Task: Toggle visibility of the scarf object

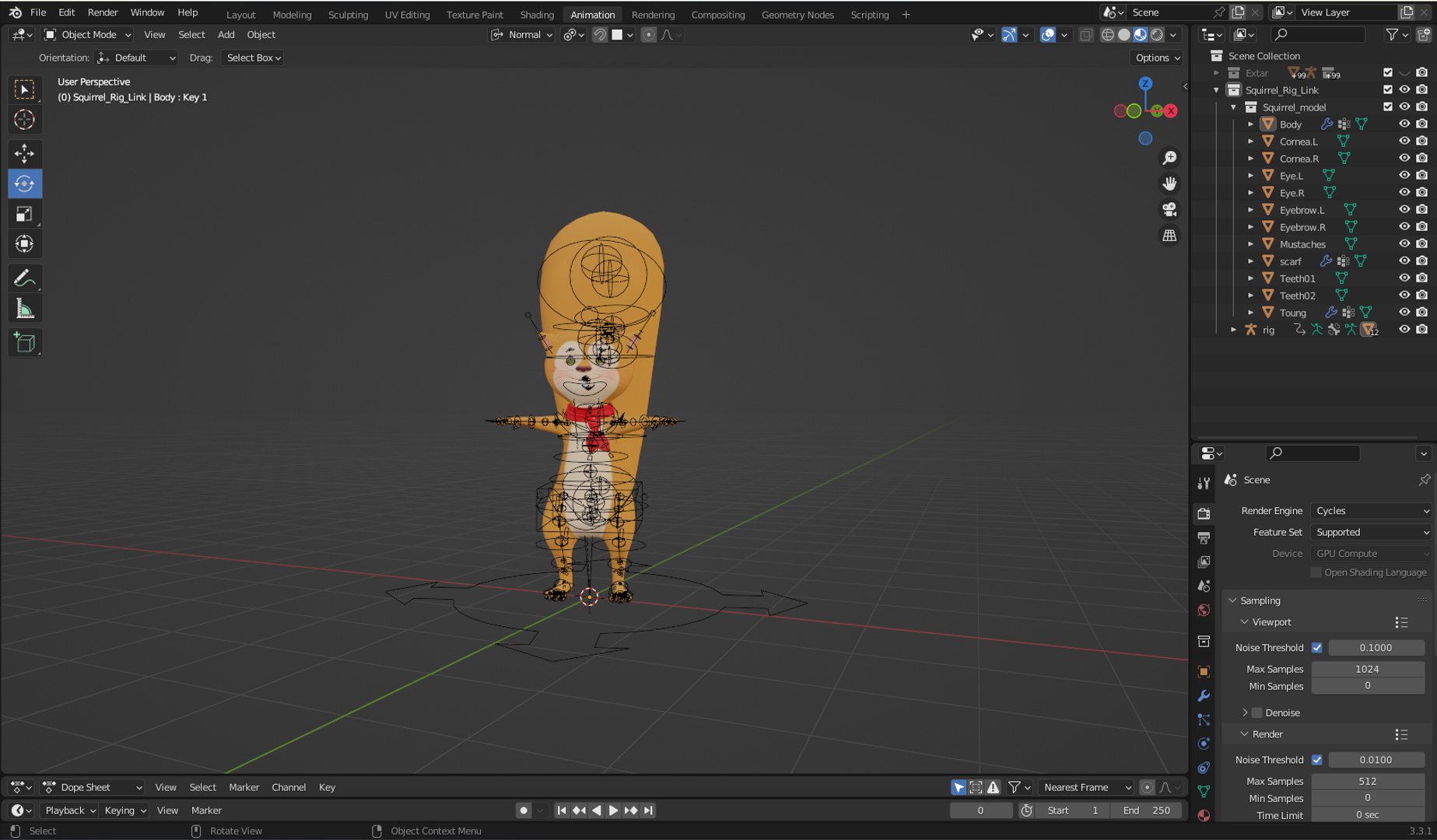Action: [x=1404, y=261]
